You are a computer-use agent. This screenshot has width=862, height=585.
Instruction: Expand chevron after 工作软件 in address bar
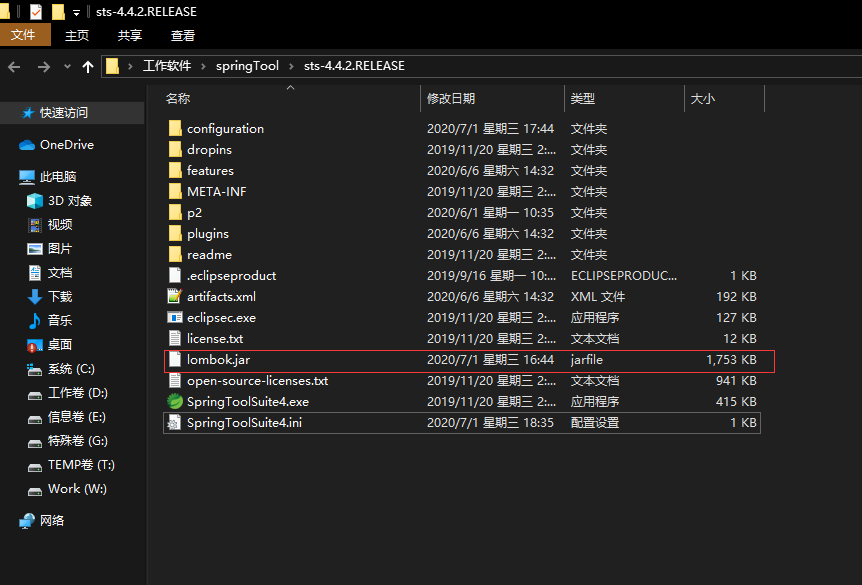(x=203, y=66)
